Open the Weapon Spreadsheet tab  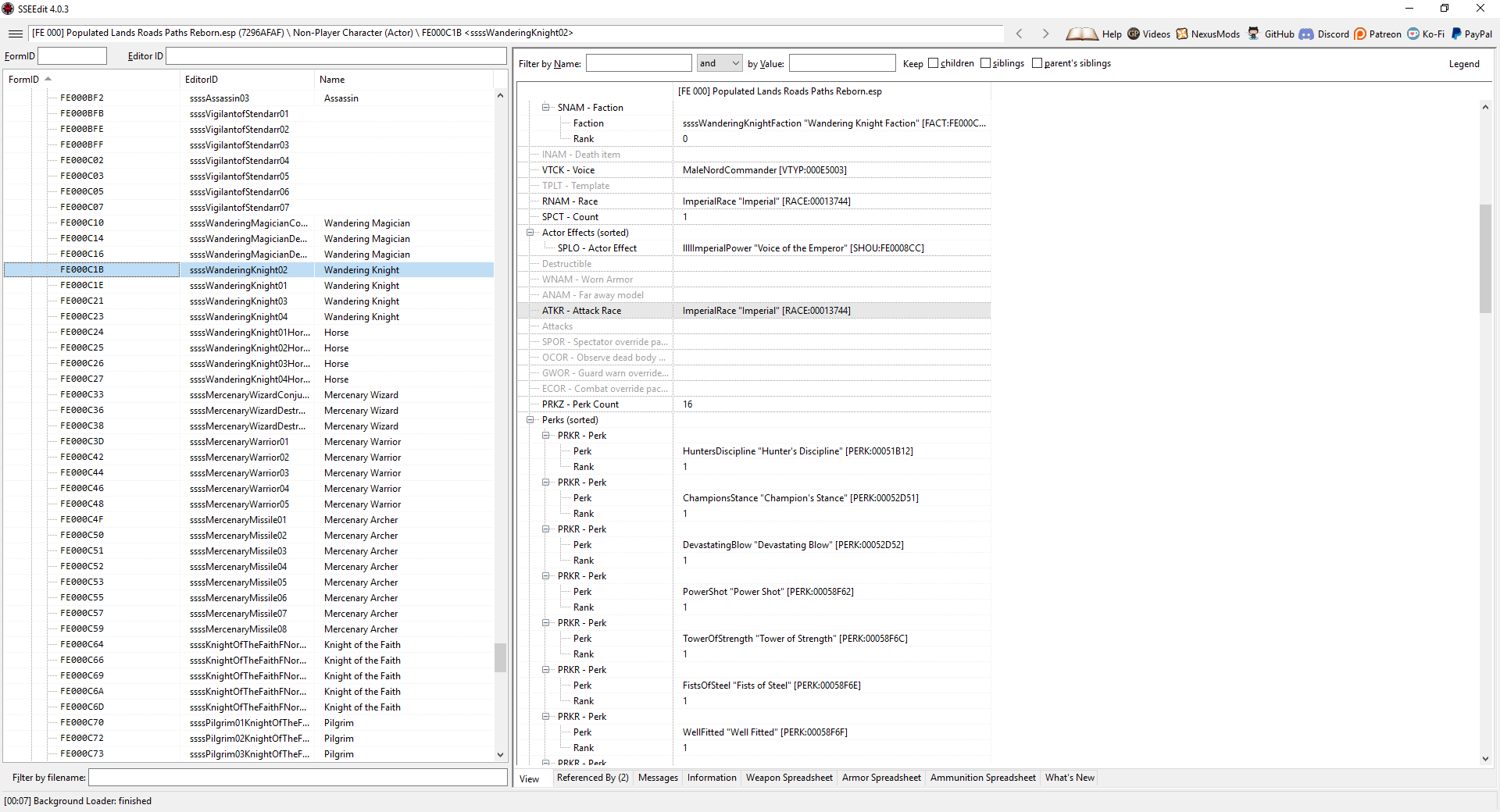pyautogui.click(x=789, y=778)
